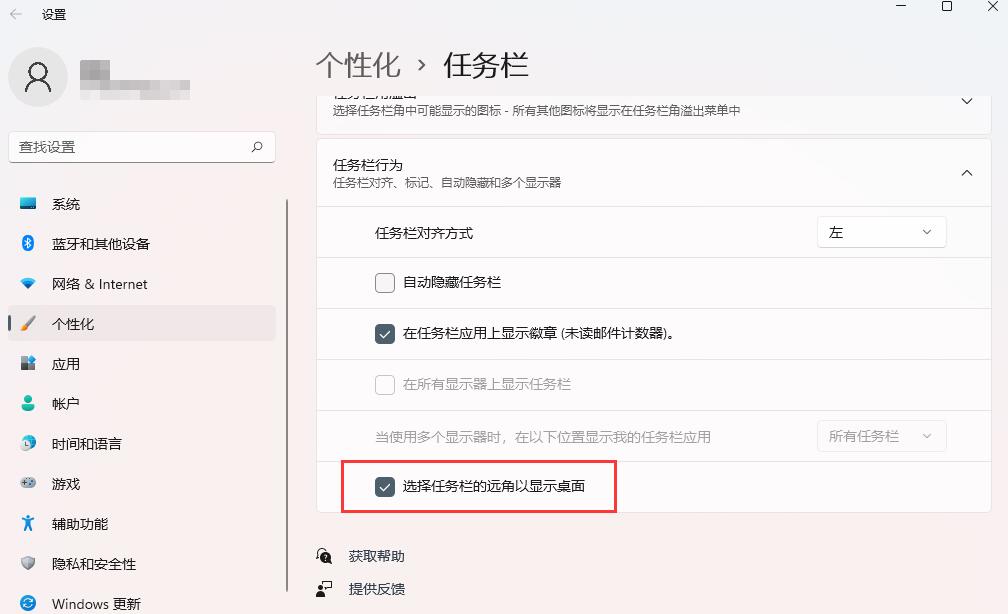This screenshot has height=614, width=1008.
Task: Click the shield icon for 隐私和安全性
Action: pos(28,563)
